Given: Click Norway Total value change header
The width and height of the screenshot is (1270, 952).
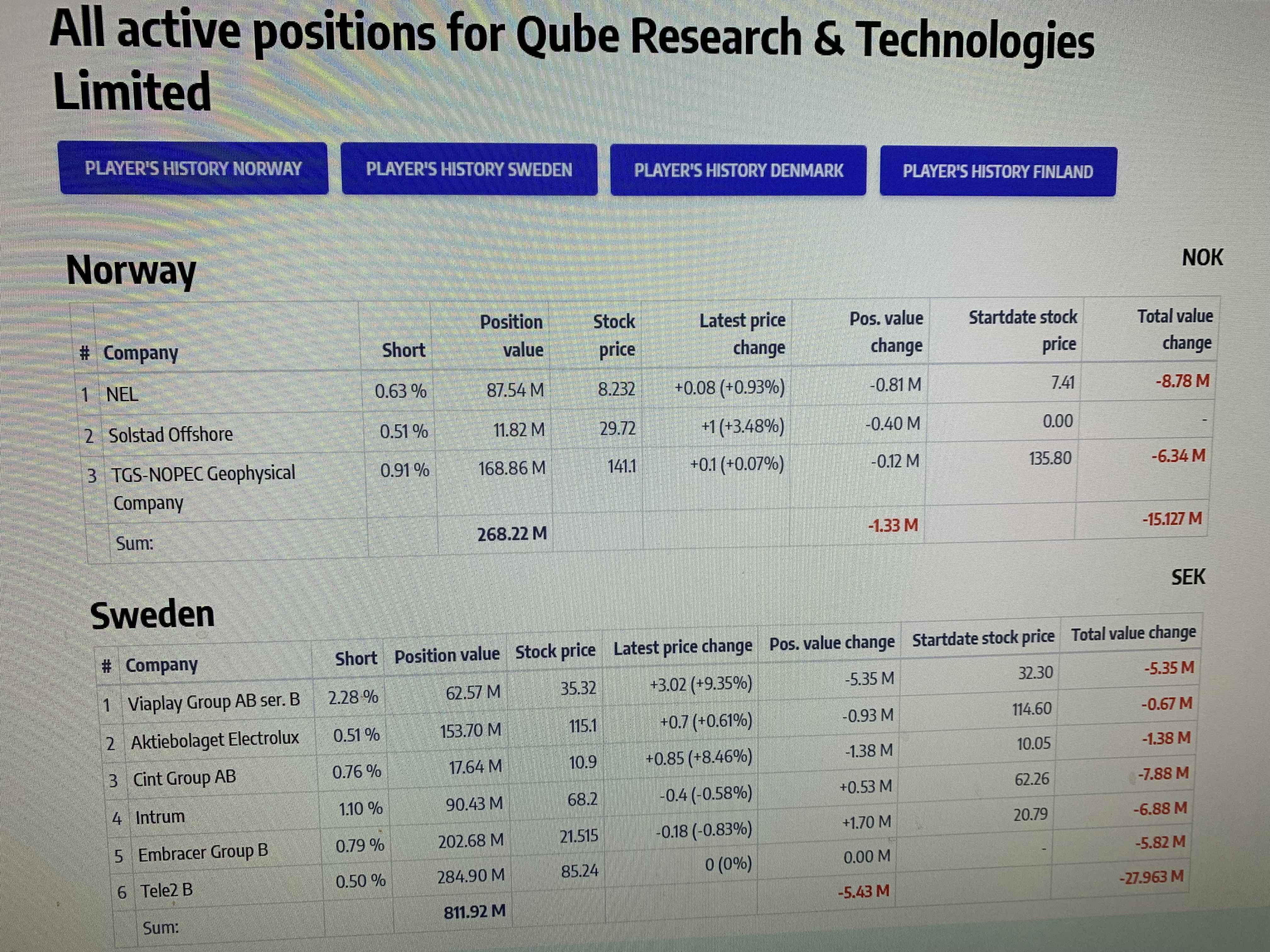Looking at the screenshot, I should pyautogui.click(x=1175, y=329).
